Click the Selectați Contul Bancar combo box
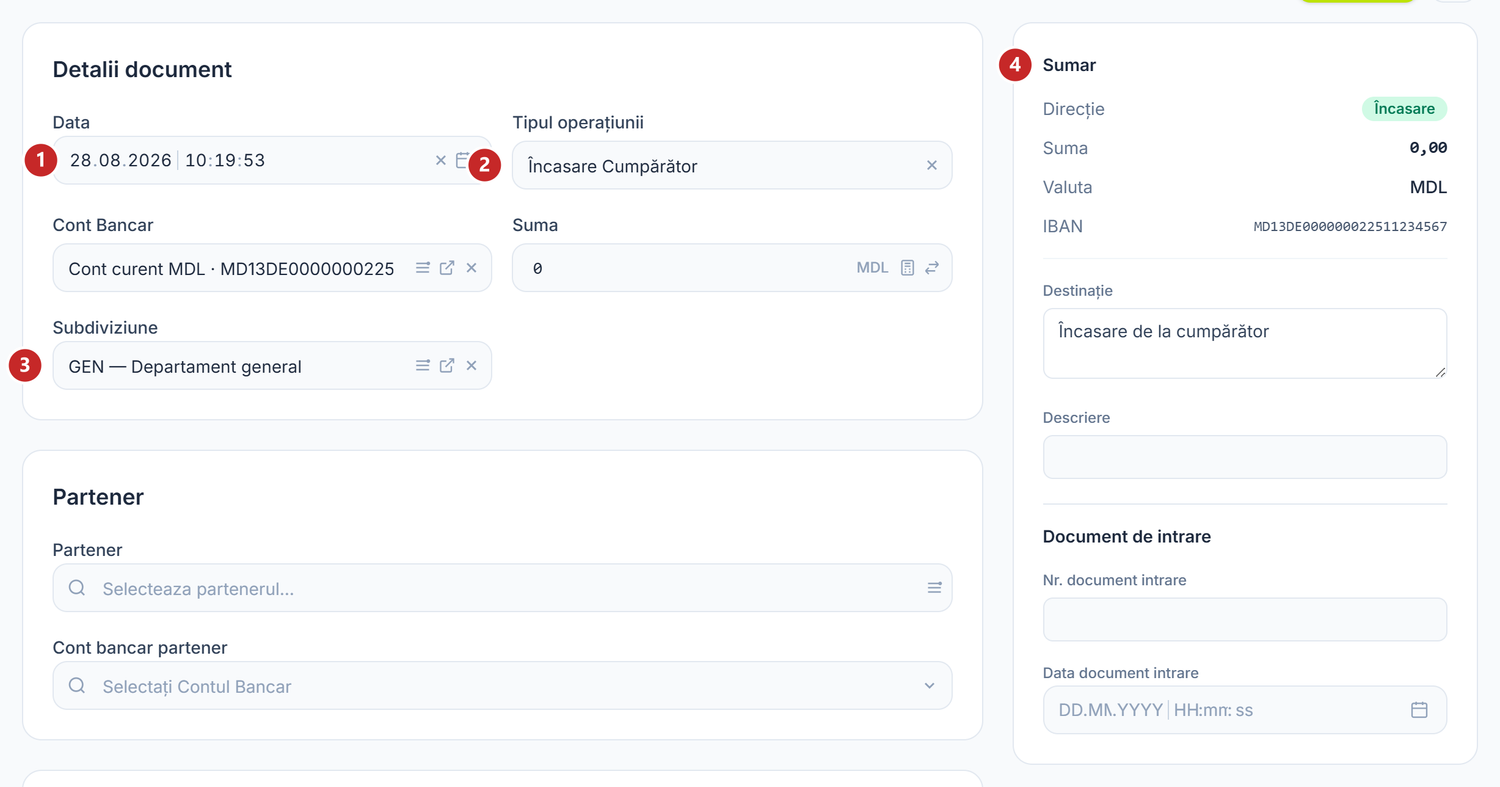This screenshot has width=1500, height=787. [x=502, y=686]
